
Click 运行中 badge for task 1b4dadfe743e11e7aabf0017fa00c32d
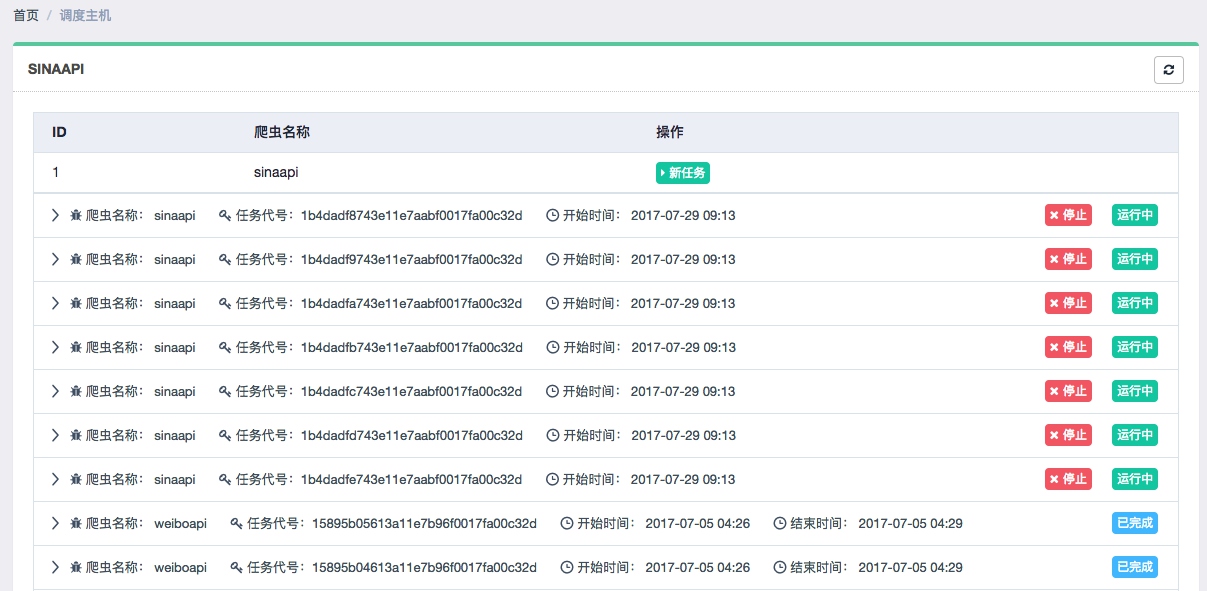coord(1135,479)
